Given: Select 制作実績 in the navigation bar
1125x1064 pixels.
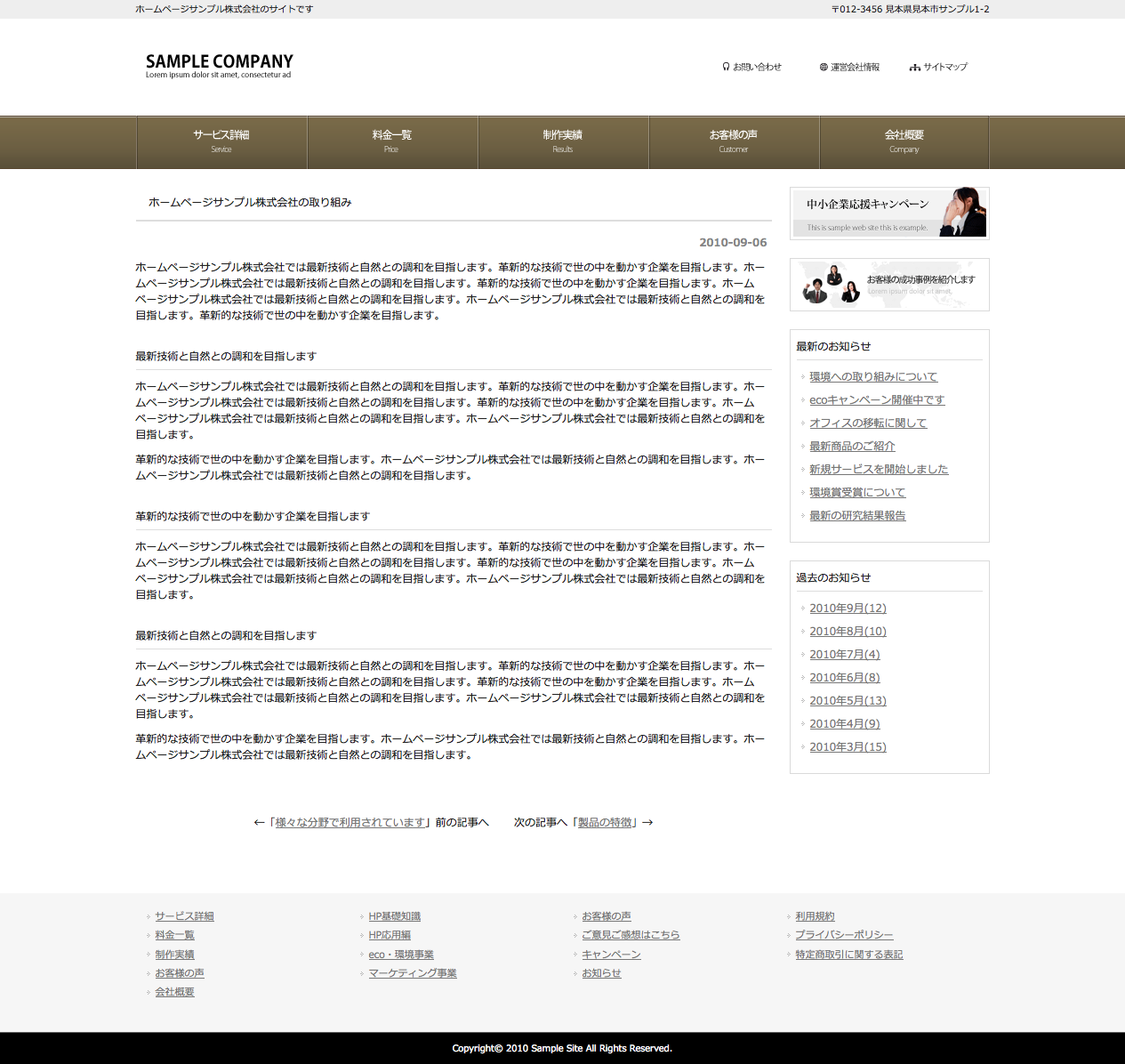Looking at the screenshot, I should [x=563, y=141].
